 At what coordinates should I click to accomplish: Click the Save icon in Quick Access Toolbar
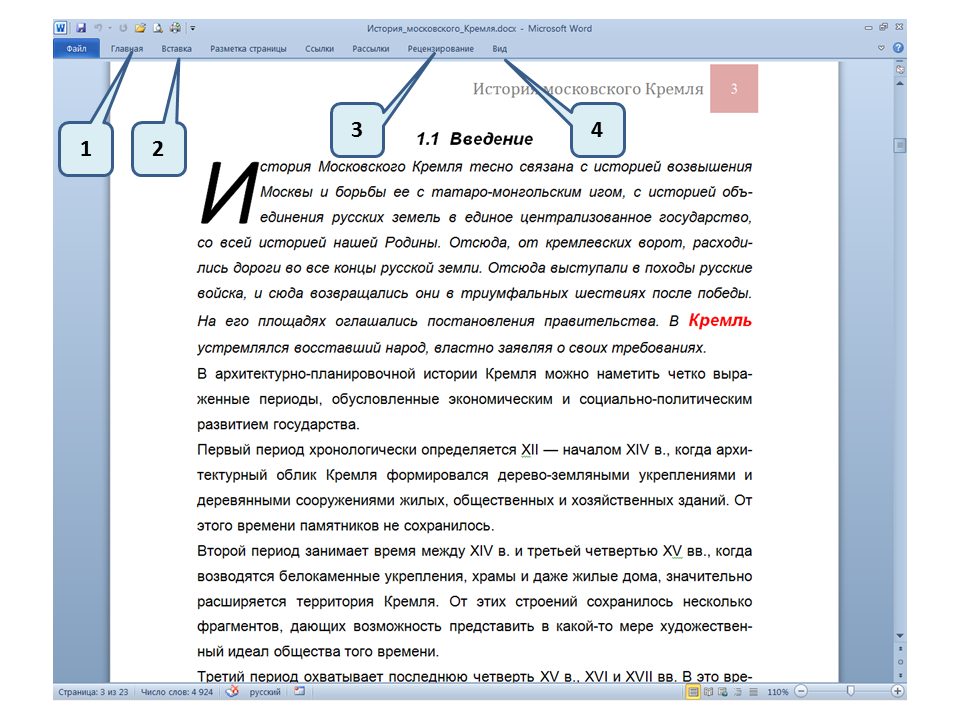point(81,29)
